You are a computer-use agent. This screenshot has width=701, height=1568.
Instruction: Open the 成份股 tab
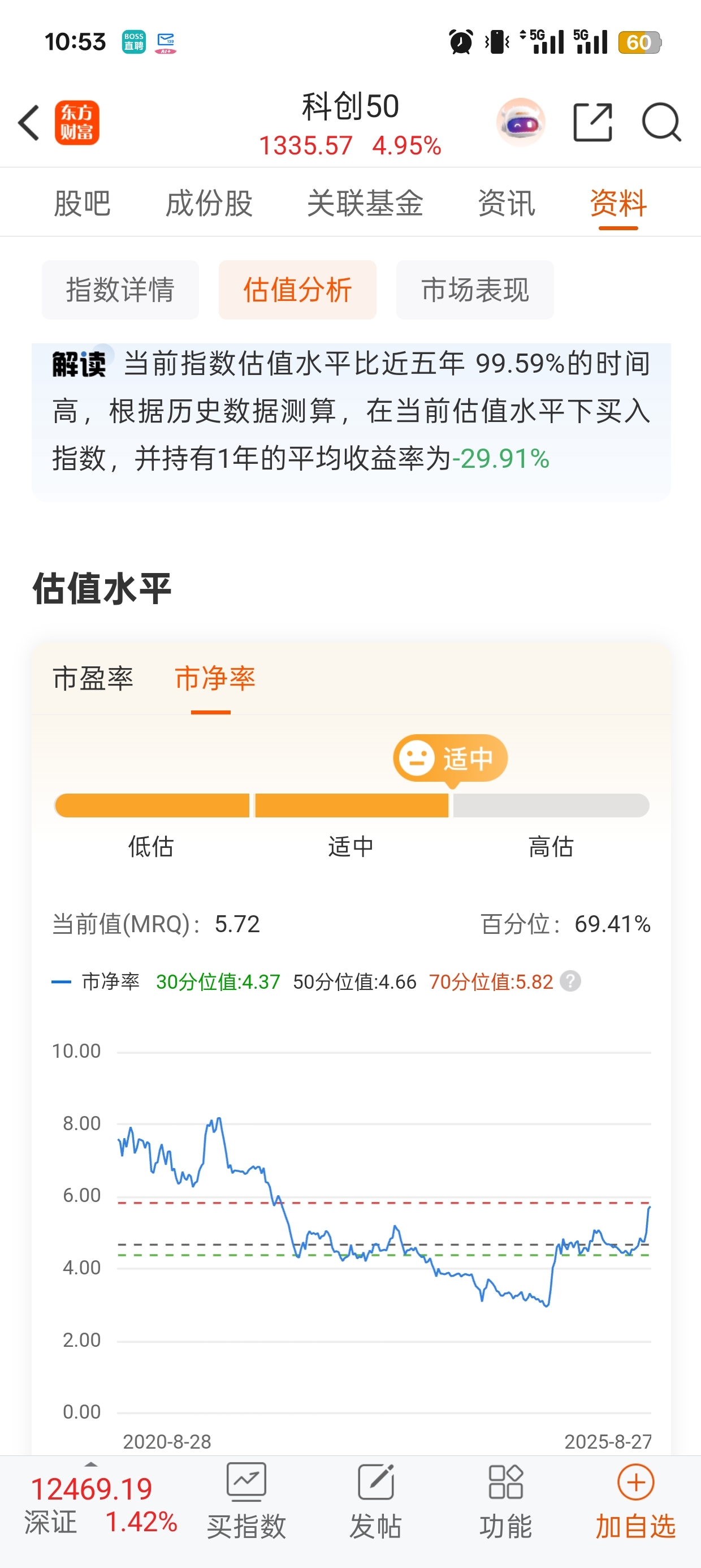pyautogui.click(x=209, y=203)
